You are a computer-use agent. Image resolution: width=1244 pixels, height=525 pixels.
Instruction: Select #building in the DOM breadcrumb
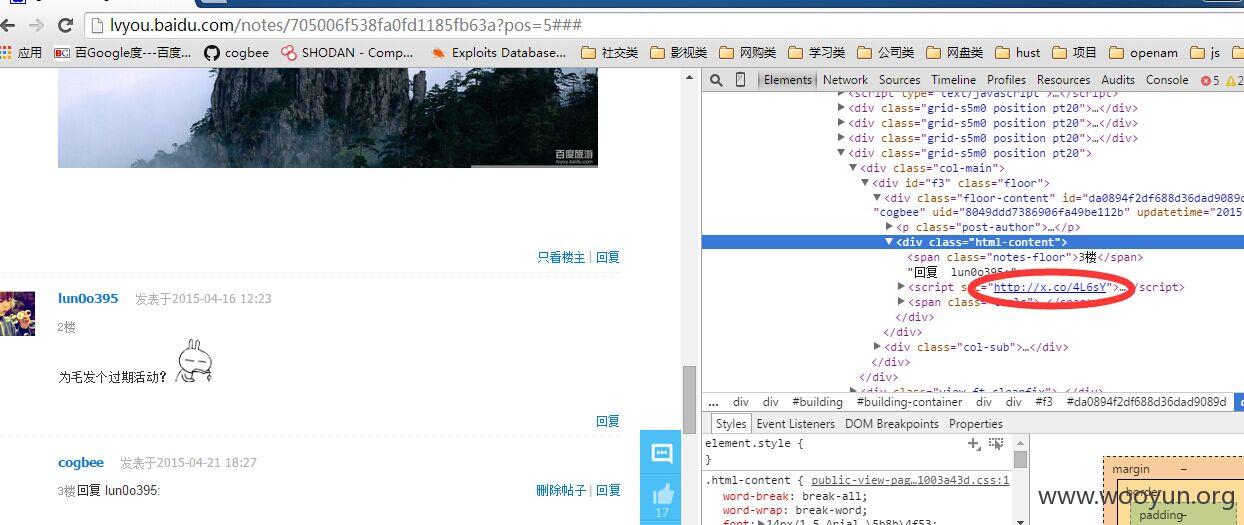818,402
